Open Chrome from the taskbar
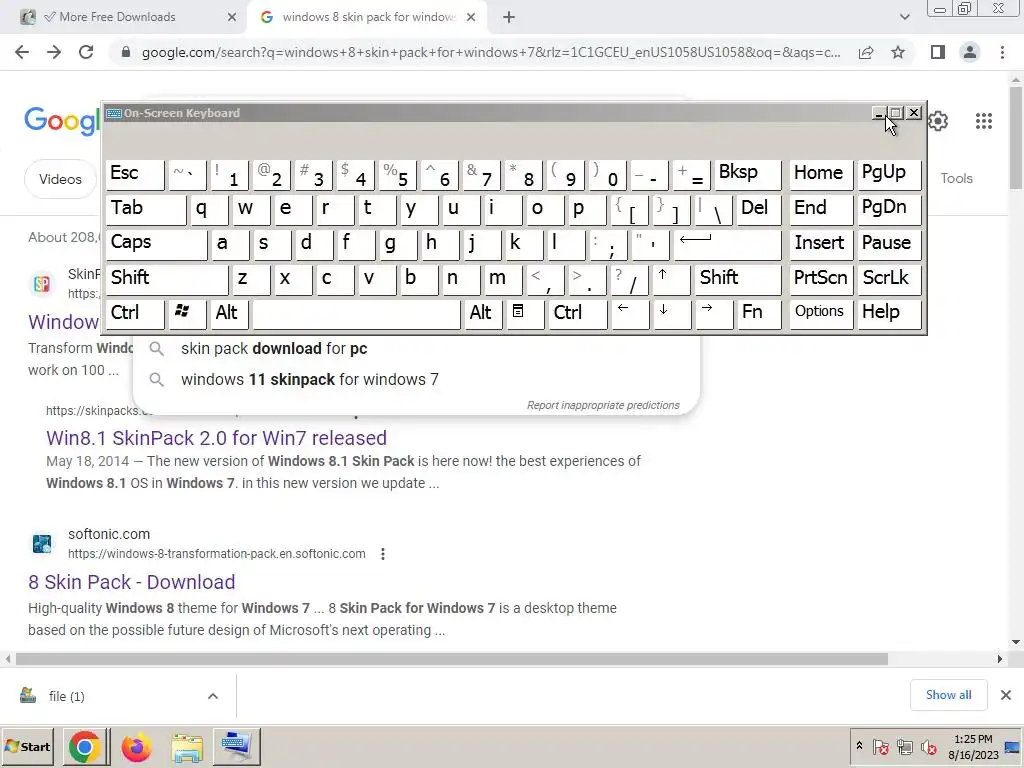 (85, 746)
